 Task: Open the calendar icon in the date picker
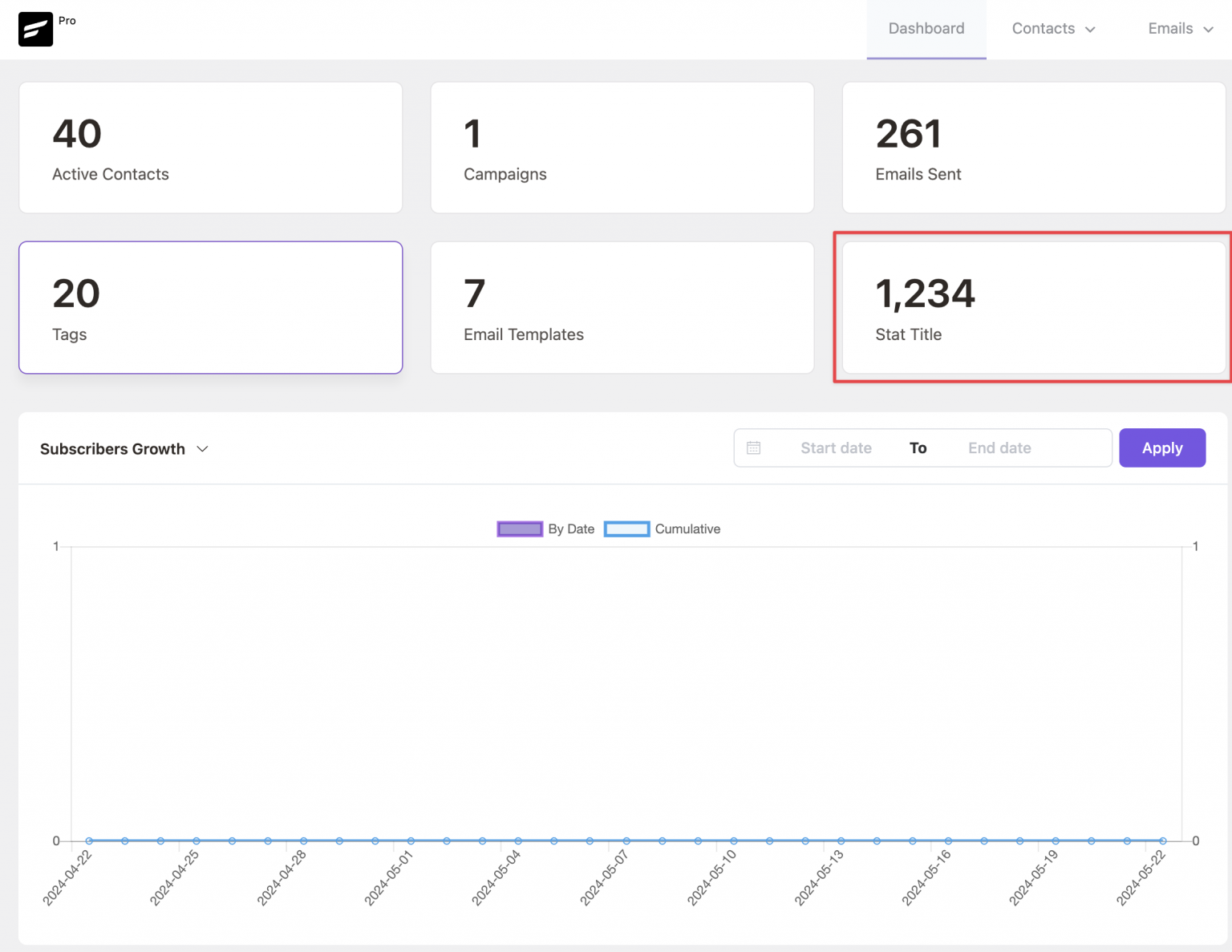point(754,448)
